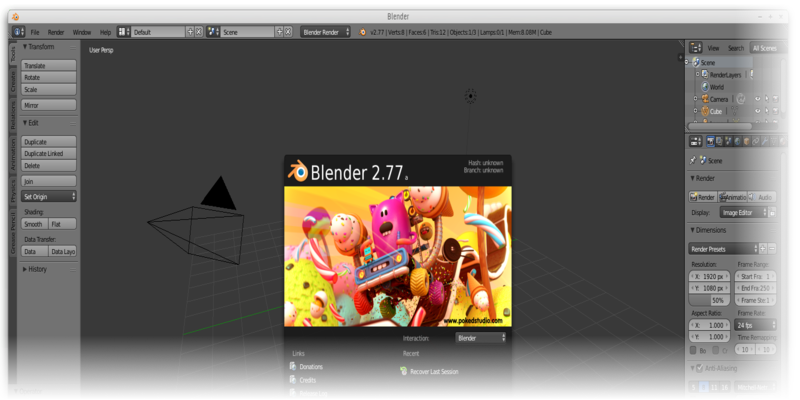Click the Duplicate Linked button
The height and width of the screenshot is (400, 800).
49,154
